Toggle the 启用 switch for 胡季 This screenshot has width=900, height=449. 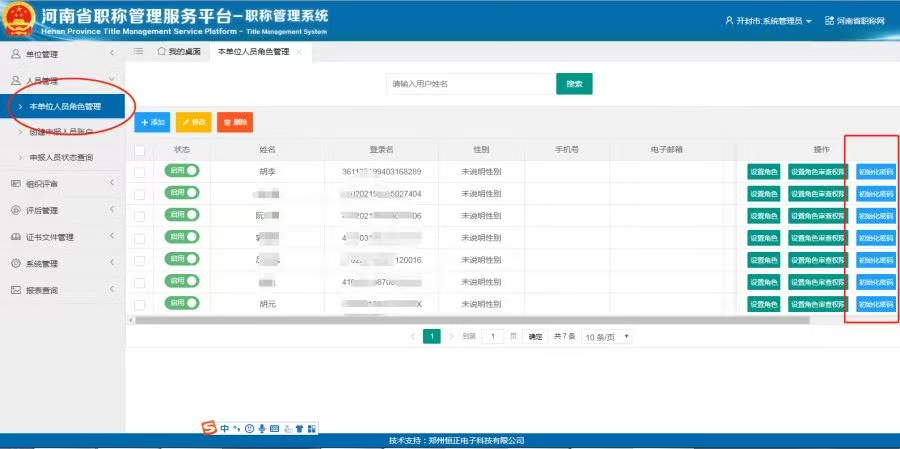181,171
